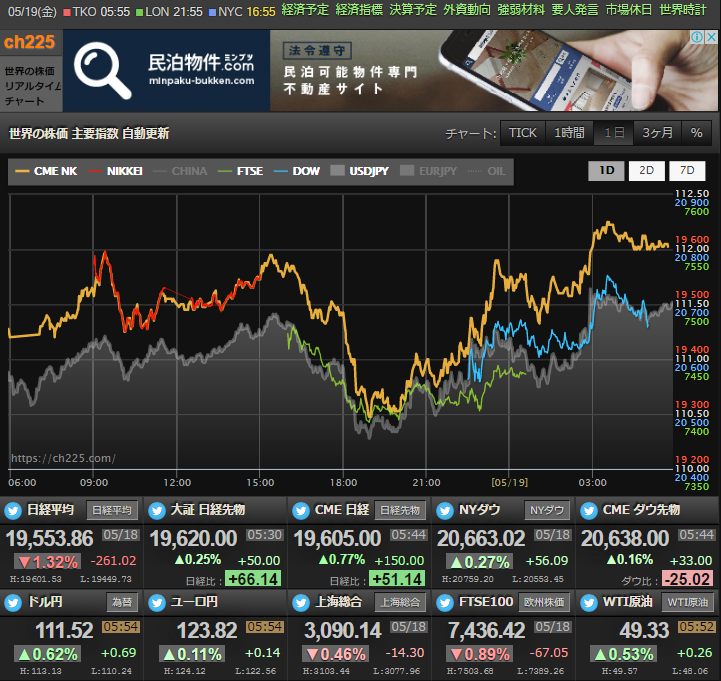Open the 民泊物件.com banner advertisement

tap(390, 71)
